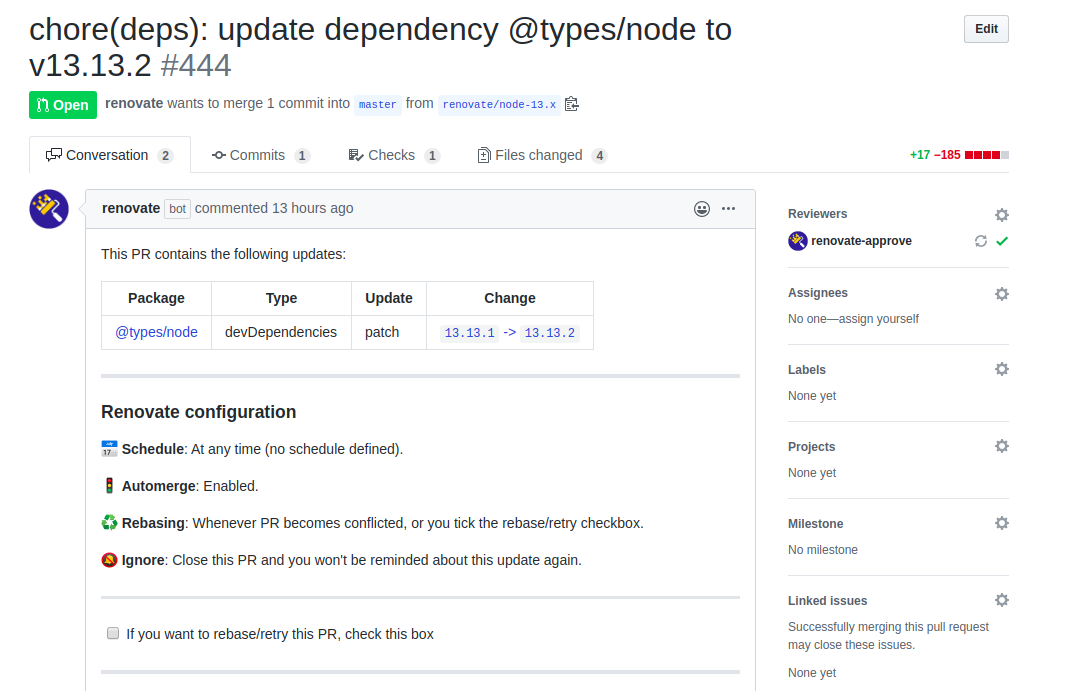The width and height of the screenshot is (1079, 691).
Task: Click the Milestone sidebar heading
Action: click(815, 524)
